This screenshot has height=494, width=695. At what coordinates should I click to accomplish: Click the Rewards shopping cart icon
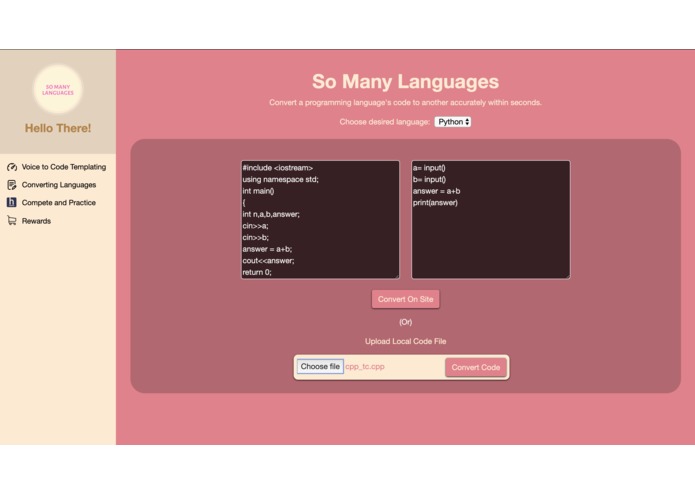(12, 221)
